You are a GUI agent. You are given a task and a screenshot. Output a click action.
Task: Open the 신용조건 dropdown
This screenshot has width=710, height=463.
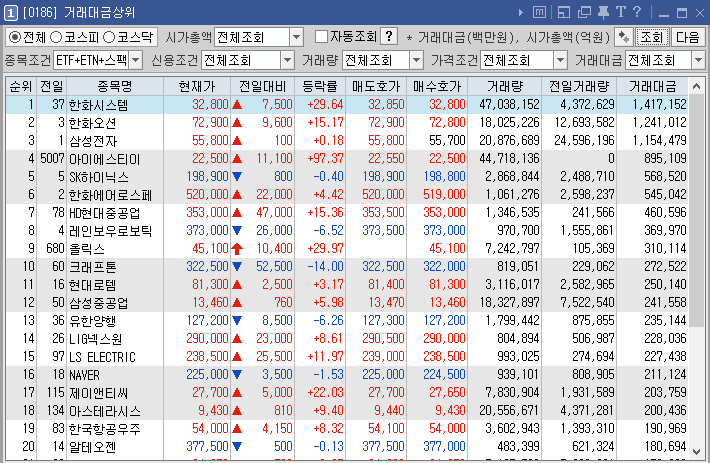288,60
